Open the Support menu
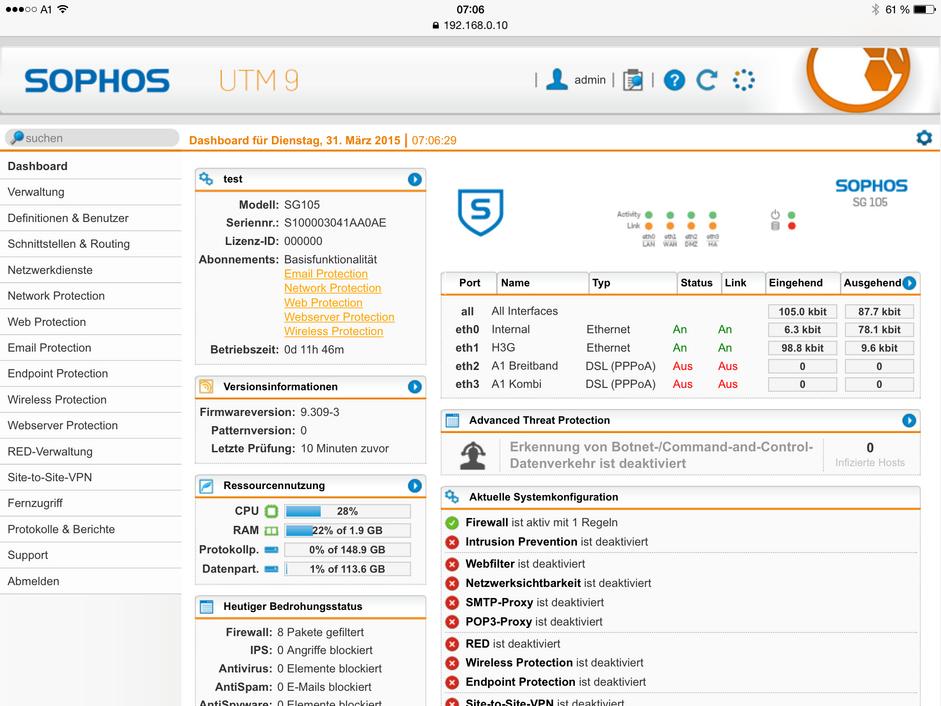The height and width of the screenshot is (706, 941). (x=91, y=555)
